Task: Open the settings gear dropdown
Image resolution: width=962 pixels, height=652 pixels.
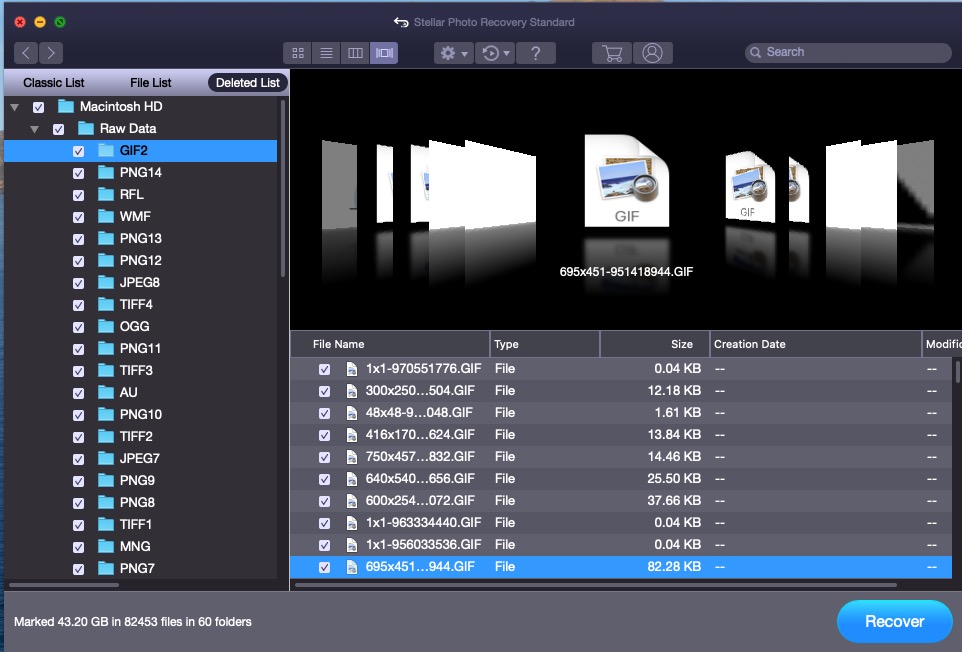Action: (453, 53)
